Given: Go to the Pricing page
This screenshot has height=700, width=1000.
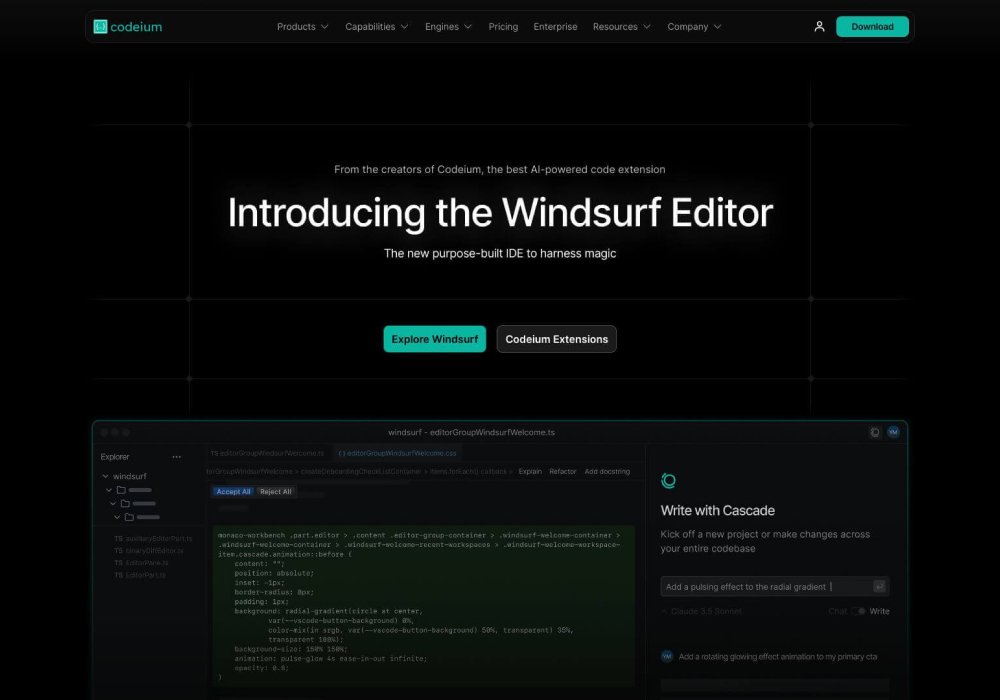Looking at the screenshot, I should [x=503, y=27].
